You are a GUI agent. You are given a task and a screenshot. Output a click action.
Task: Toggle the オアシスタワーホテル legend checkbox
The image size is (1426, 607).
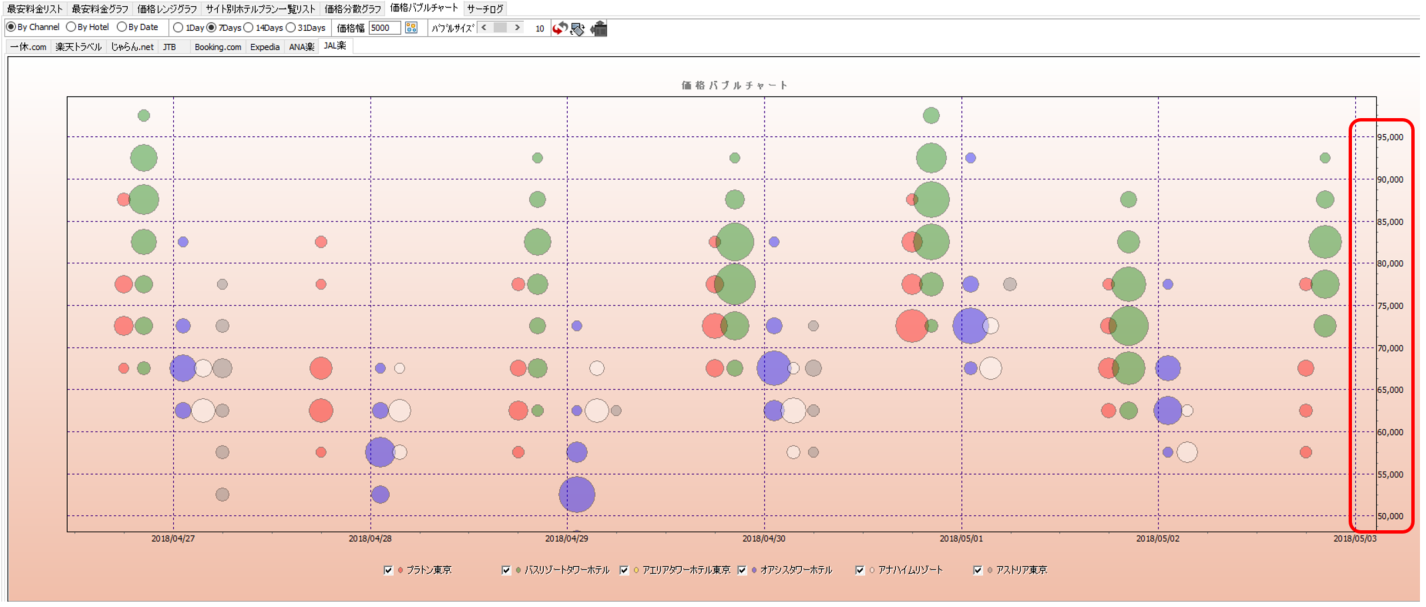742,570
